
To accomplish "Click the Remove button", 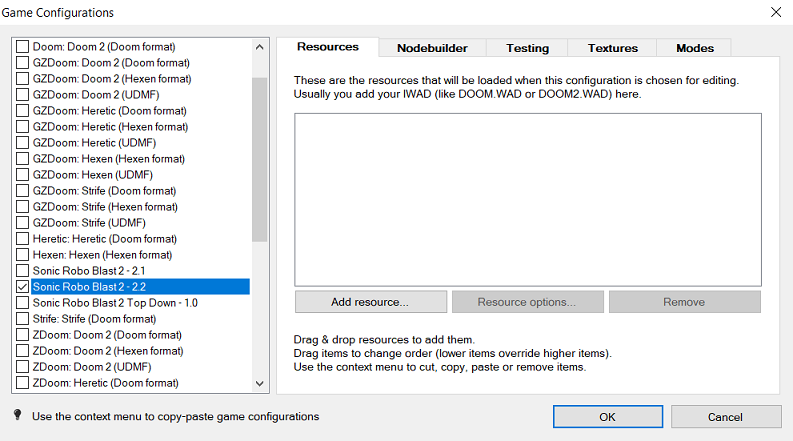I will (684, 302).
